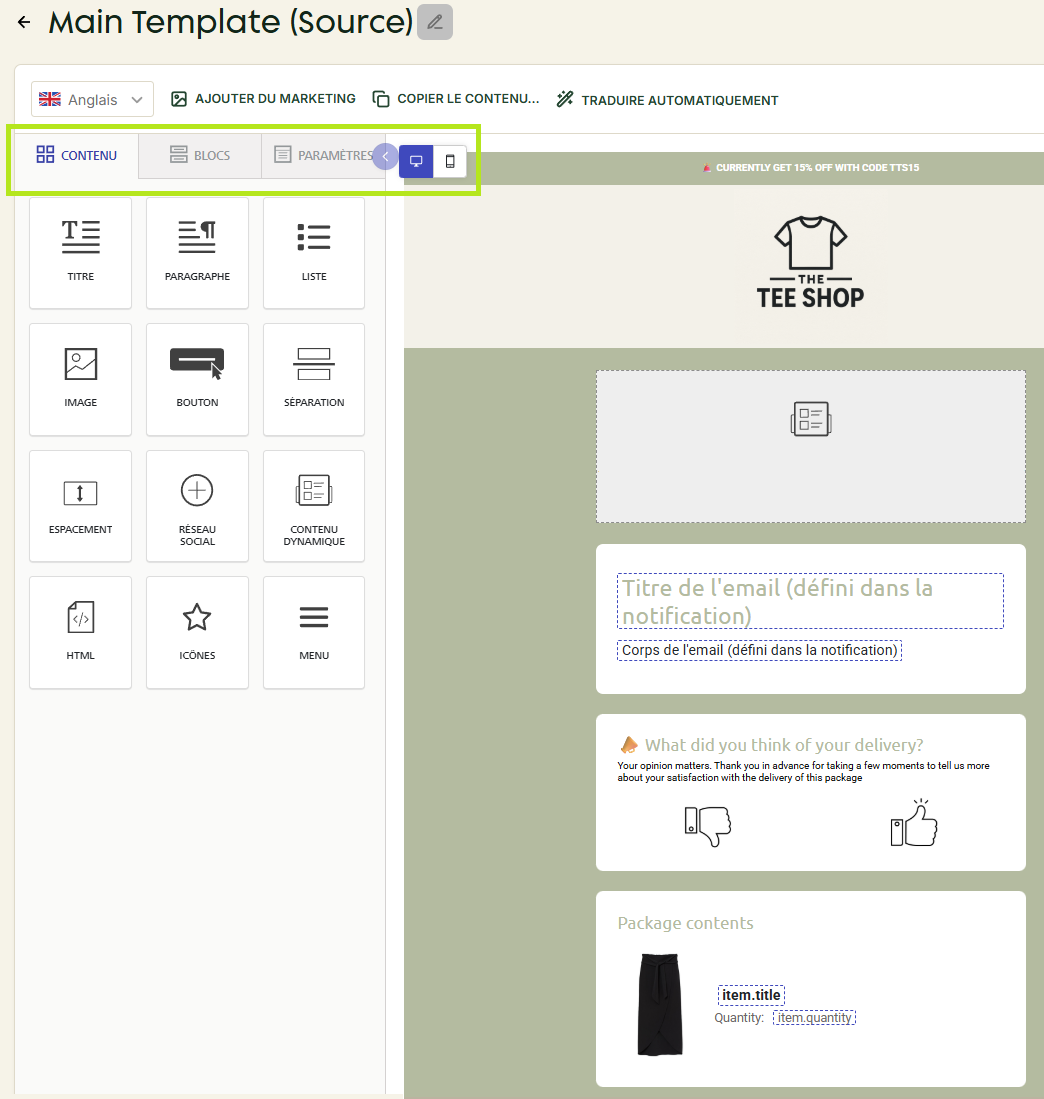Select the Liste content element
The height and width of the screenshot is (1099, 1044).
314,253
